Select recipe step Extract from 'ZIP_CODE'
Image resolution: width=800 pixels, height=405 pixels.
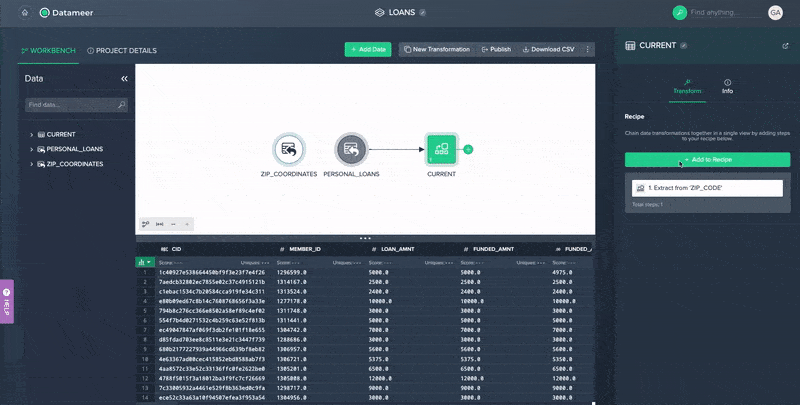coord(707,188)
